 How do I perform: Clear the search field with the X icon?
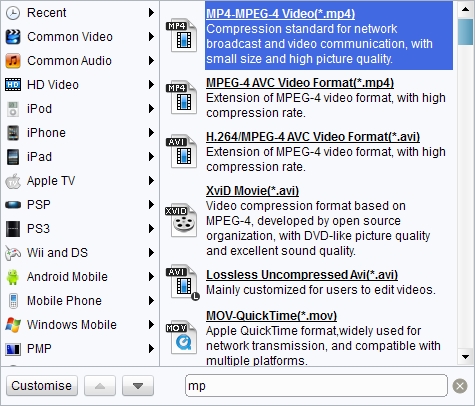460,386
